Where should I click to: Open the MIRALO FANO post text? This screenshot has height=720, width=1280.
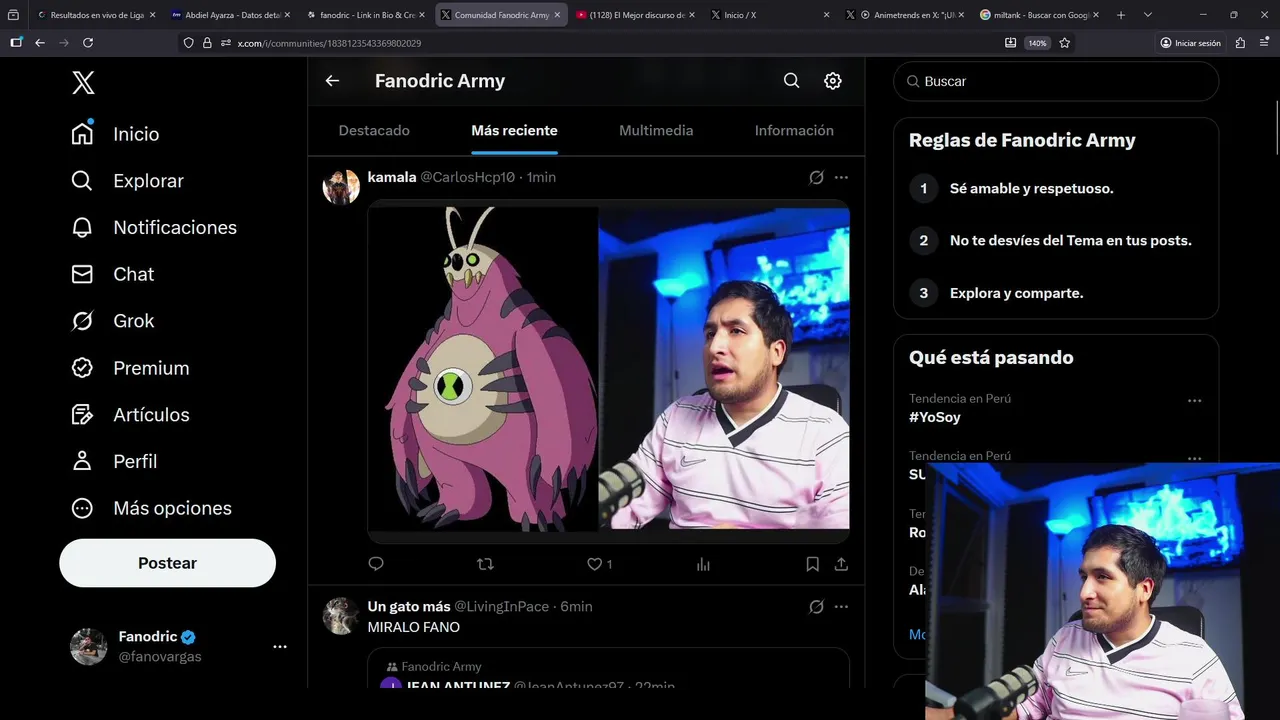414,627
